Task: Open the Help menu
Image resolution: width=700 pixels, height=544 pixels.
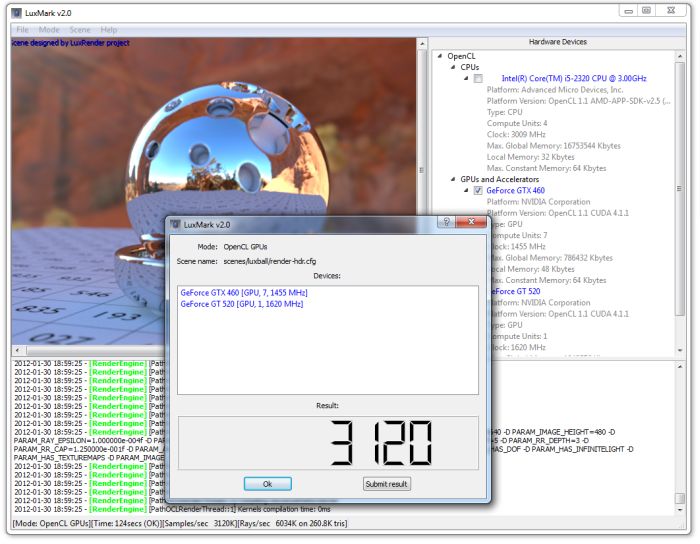Action: pyautogui.click(x=108, y=30)
